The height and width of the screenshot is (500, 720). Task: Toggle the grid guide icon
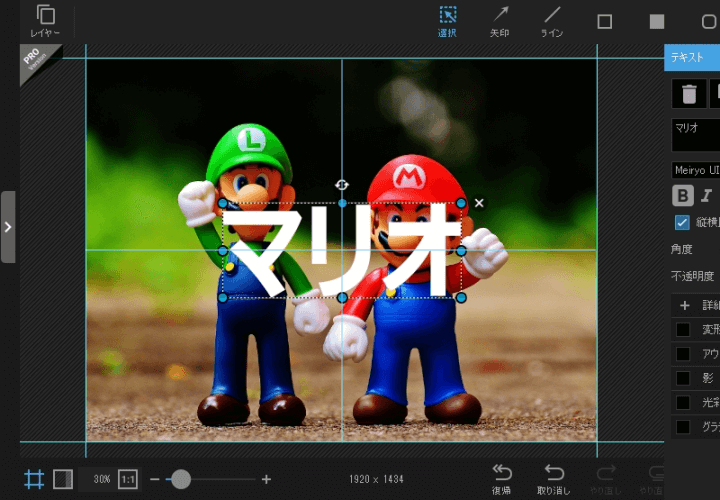tap(34, 479)
